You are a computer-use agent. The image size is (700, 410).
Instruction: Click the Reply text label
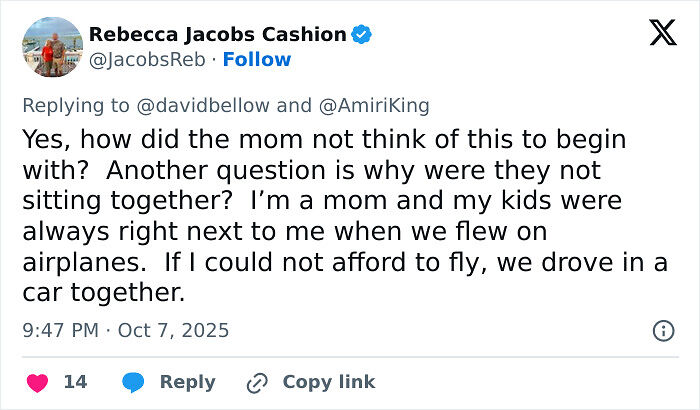pyautogui.click(x=187, y=382)
